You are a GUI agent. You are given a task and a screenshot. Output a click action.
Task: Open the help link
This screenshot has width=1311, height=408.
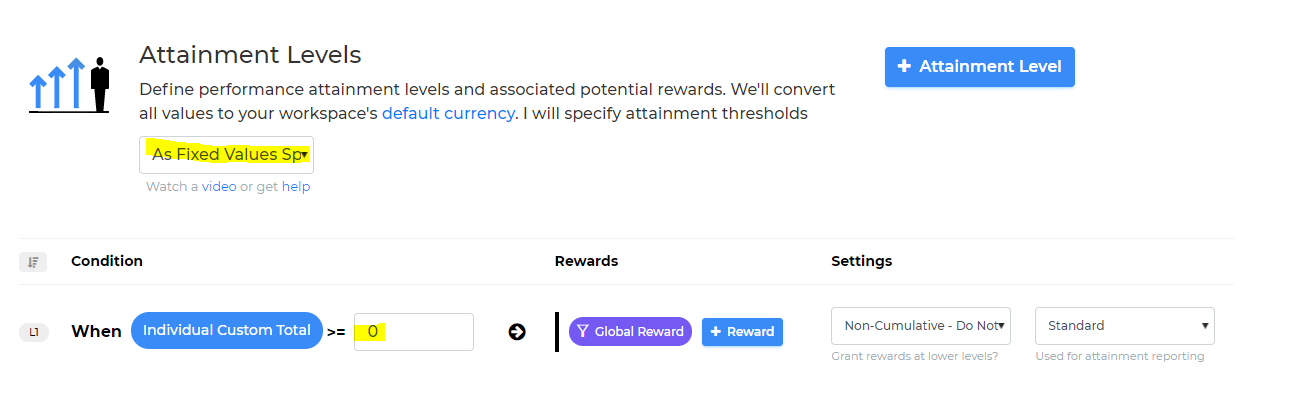click(296, 187)
